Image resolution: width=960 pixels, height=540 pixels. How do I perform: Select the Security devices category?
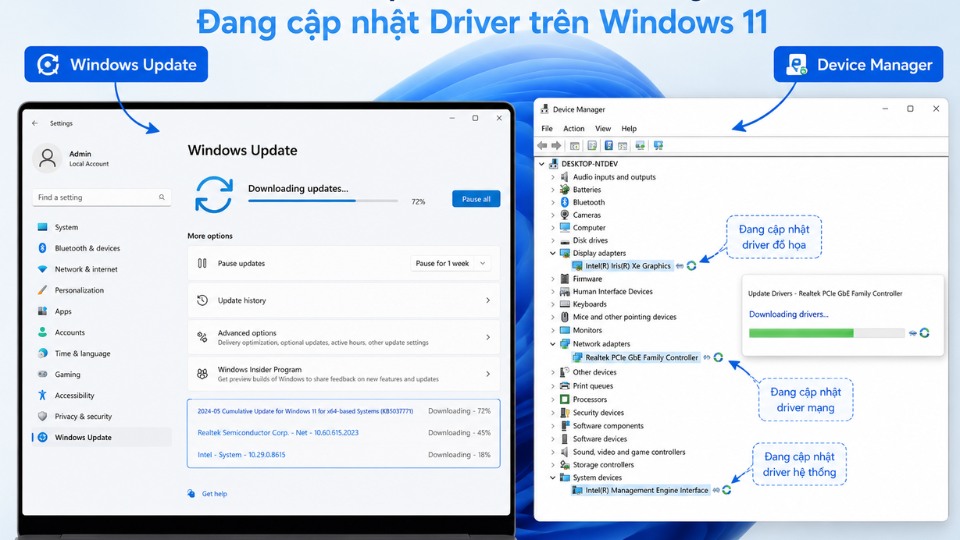tap(598, 413)
